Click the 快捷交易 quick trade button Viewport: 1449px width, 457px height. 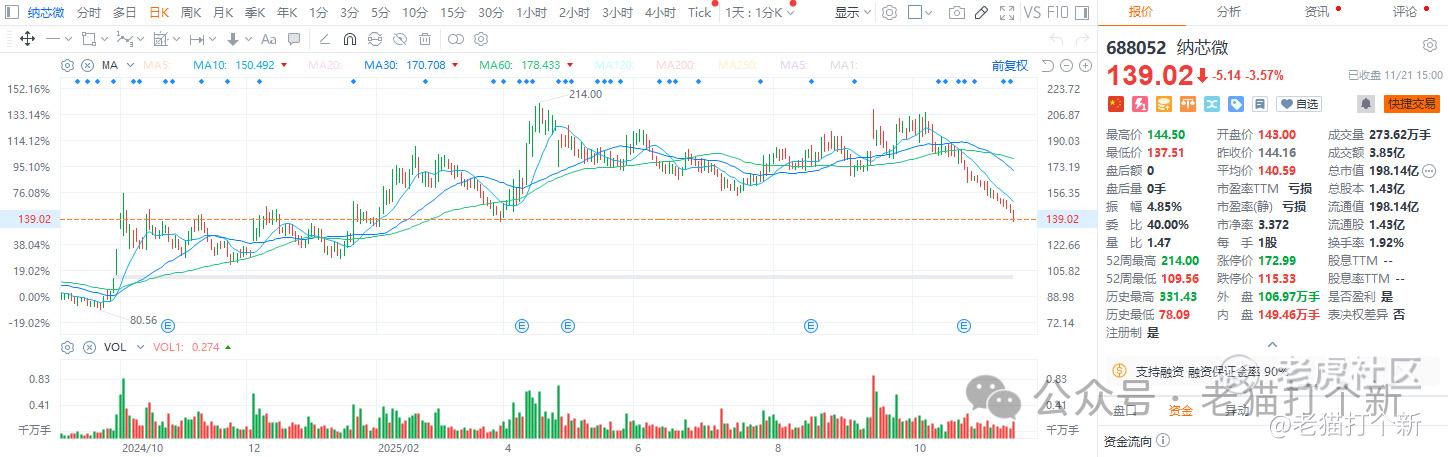tap(1411, 104)
